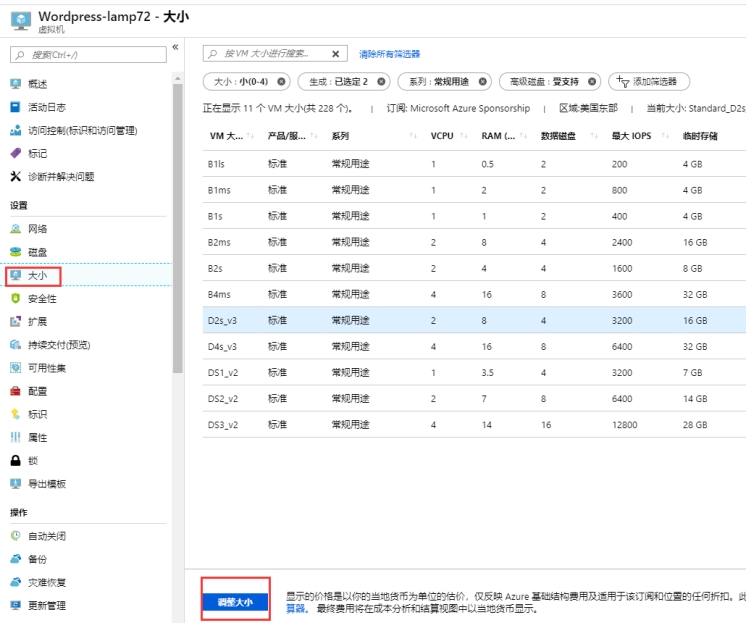
Task: Sort by the VCPU column header
Action: (x=442, y=136)
